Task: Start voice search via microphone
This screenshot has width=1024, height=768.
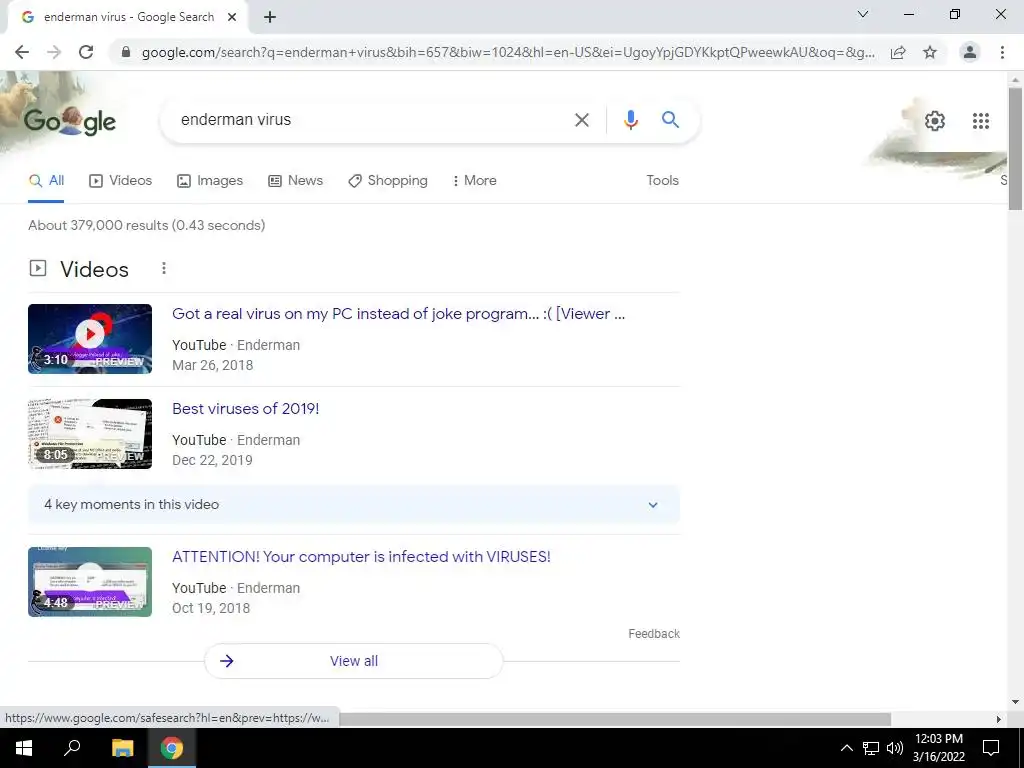Action: pyautogui.click(x=630, y=120)
